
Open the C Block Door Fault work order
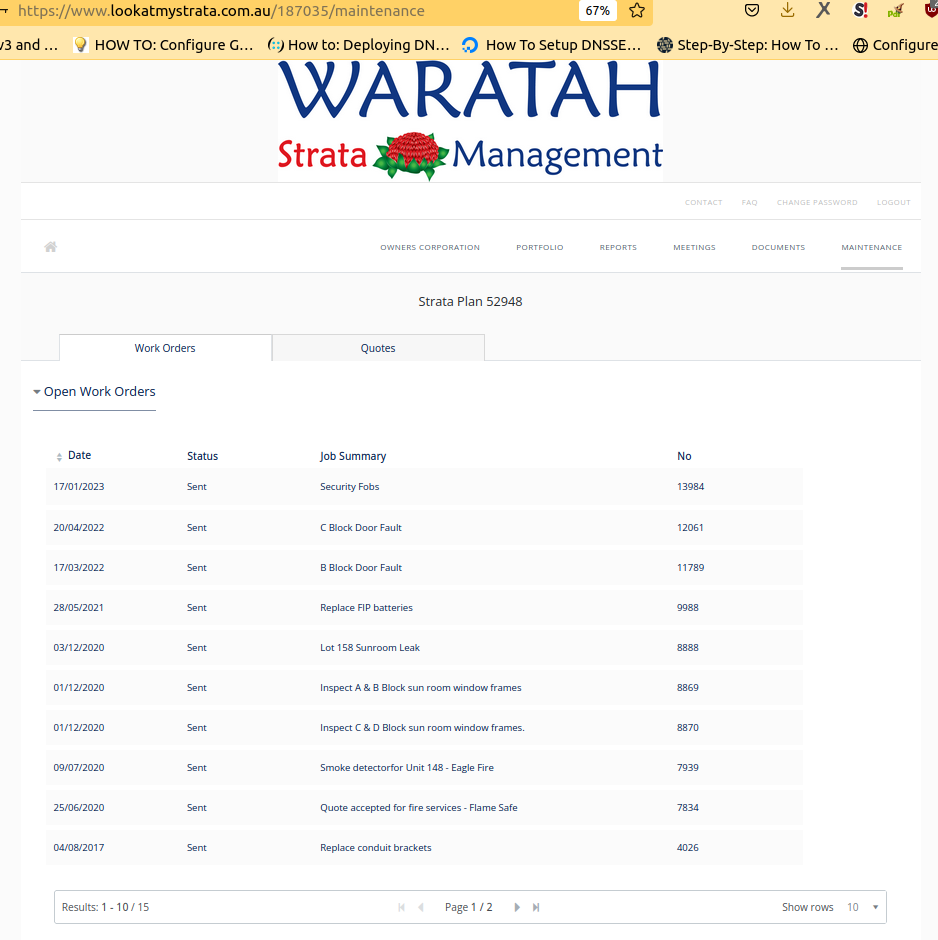click(x=361, y=528)
